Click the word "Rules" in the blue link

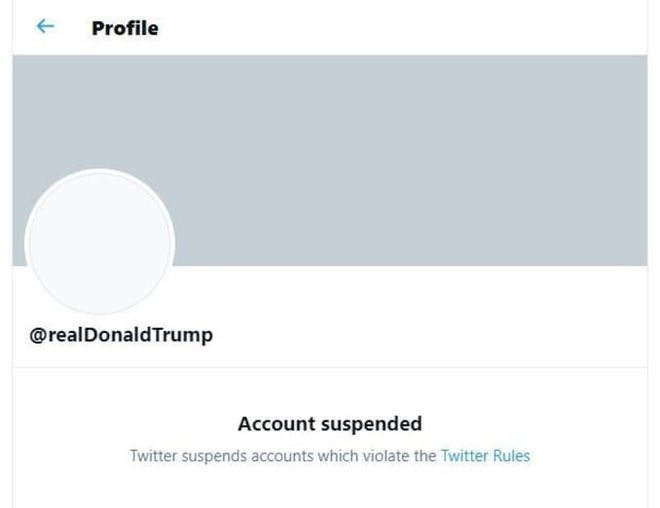click(510, 456)
